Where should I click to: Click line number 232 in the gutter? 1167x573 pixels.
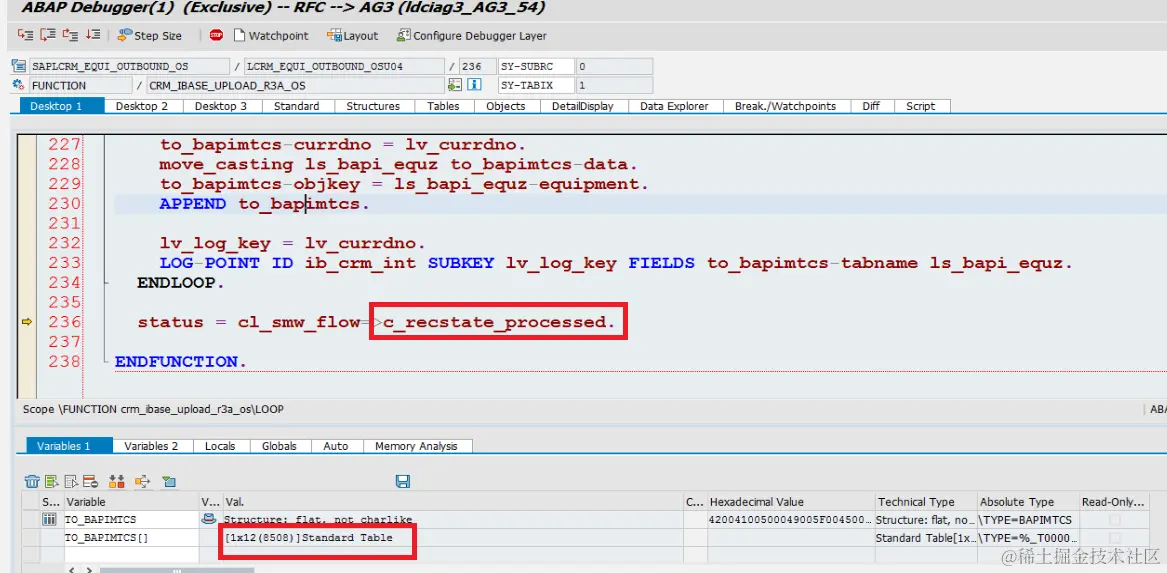point(64,243)
